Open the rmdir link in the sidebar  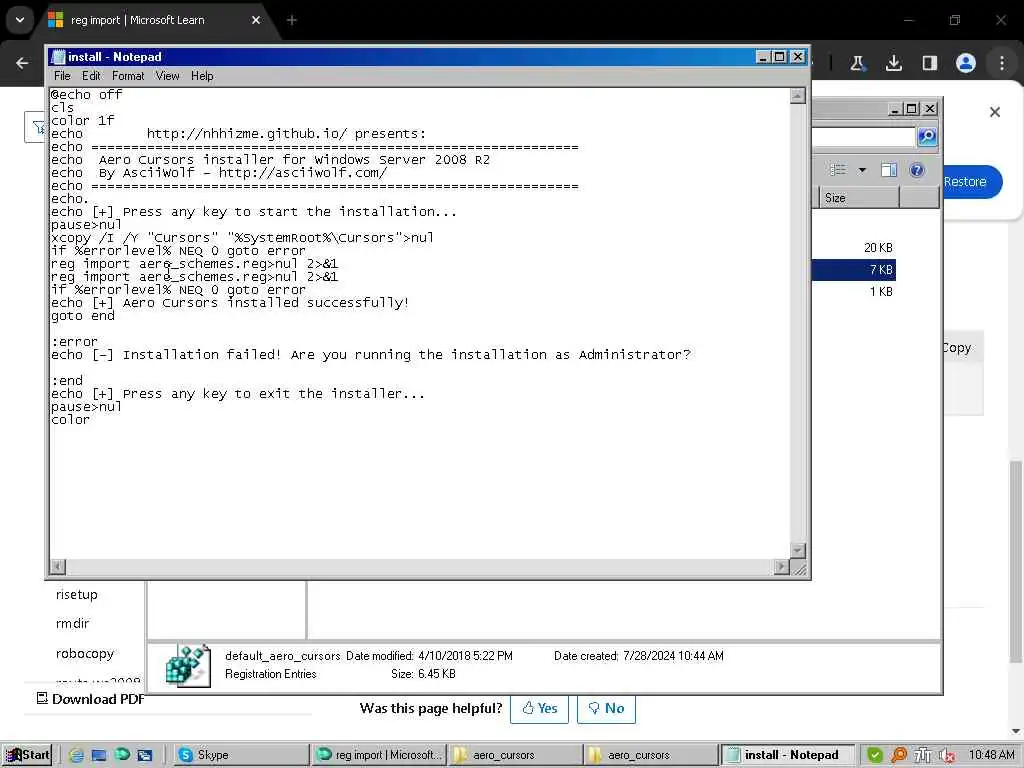pyautogui.click(x=72, y=624)
